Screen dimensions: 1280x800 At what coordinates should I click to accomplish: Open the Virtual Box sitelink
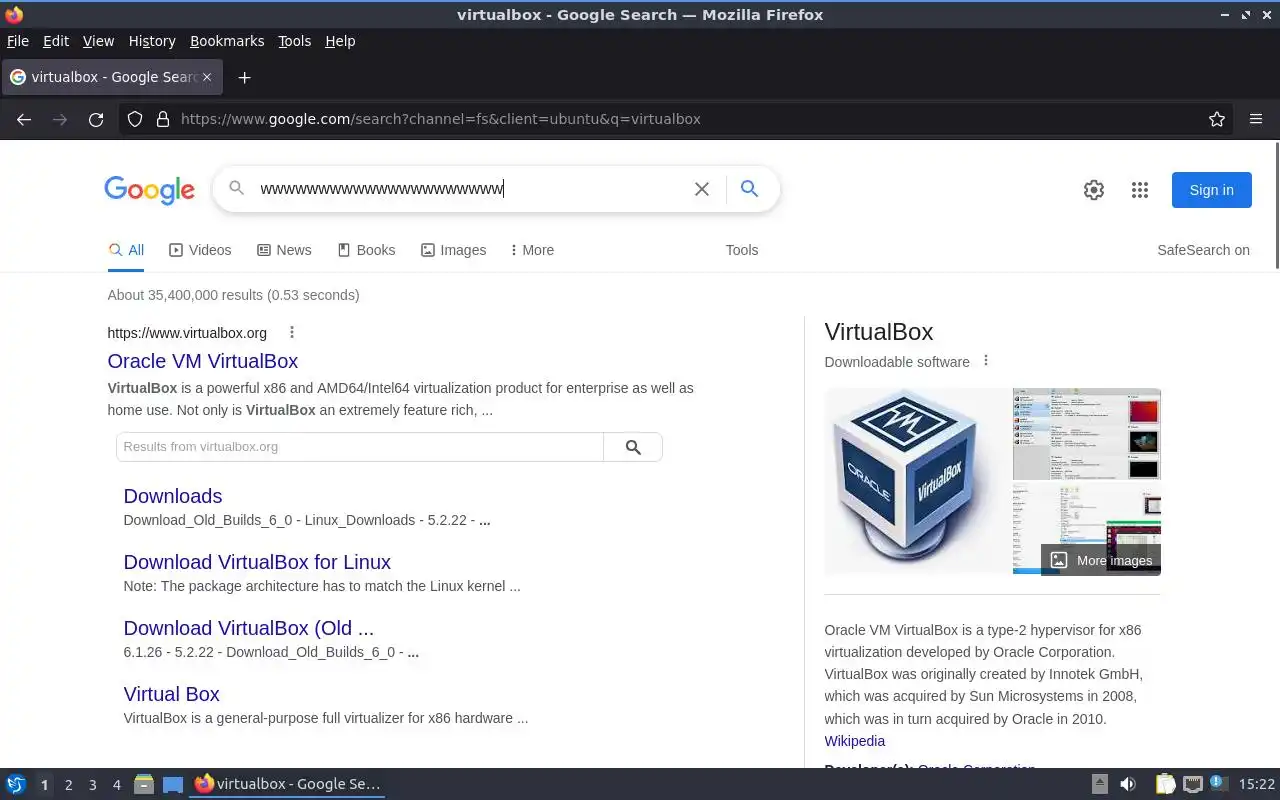coord(172,694)
